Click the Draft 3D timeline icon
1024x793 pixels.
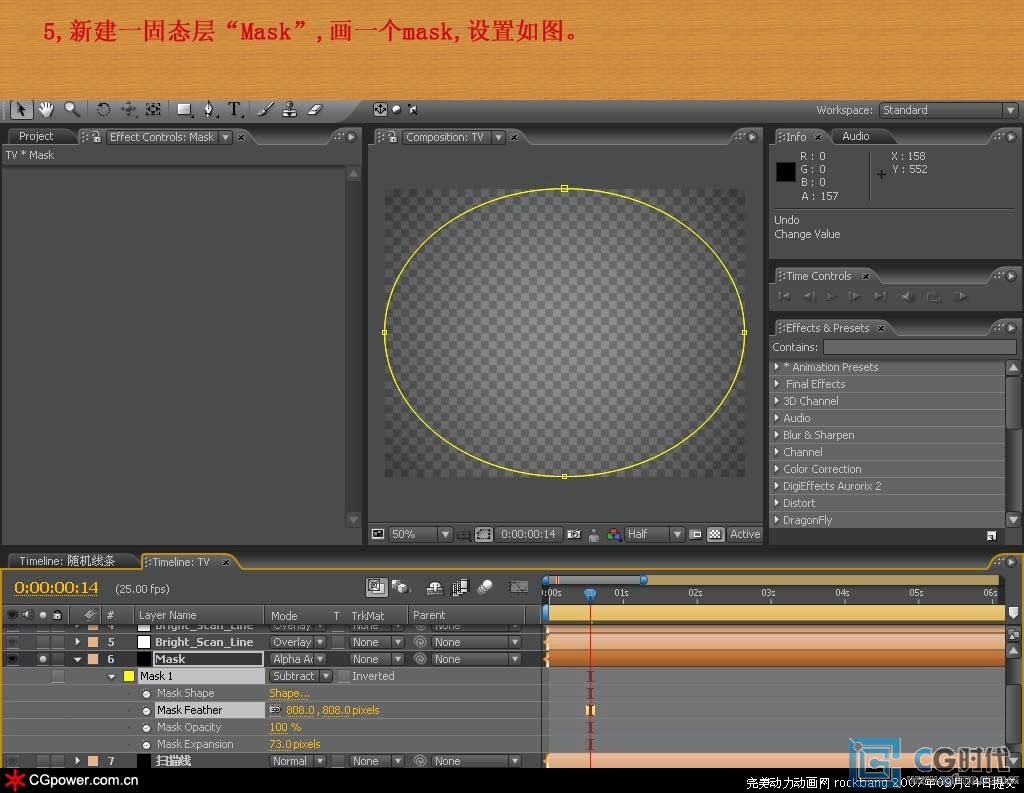click(x=401, y=587)
